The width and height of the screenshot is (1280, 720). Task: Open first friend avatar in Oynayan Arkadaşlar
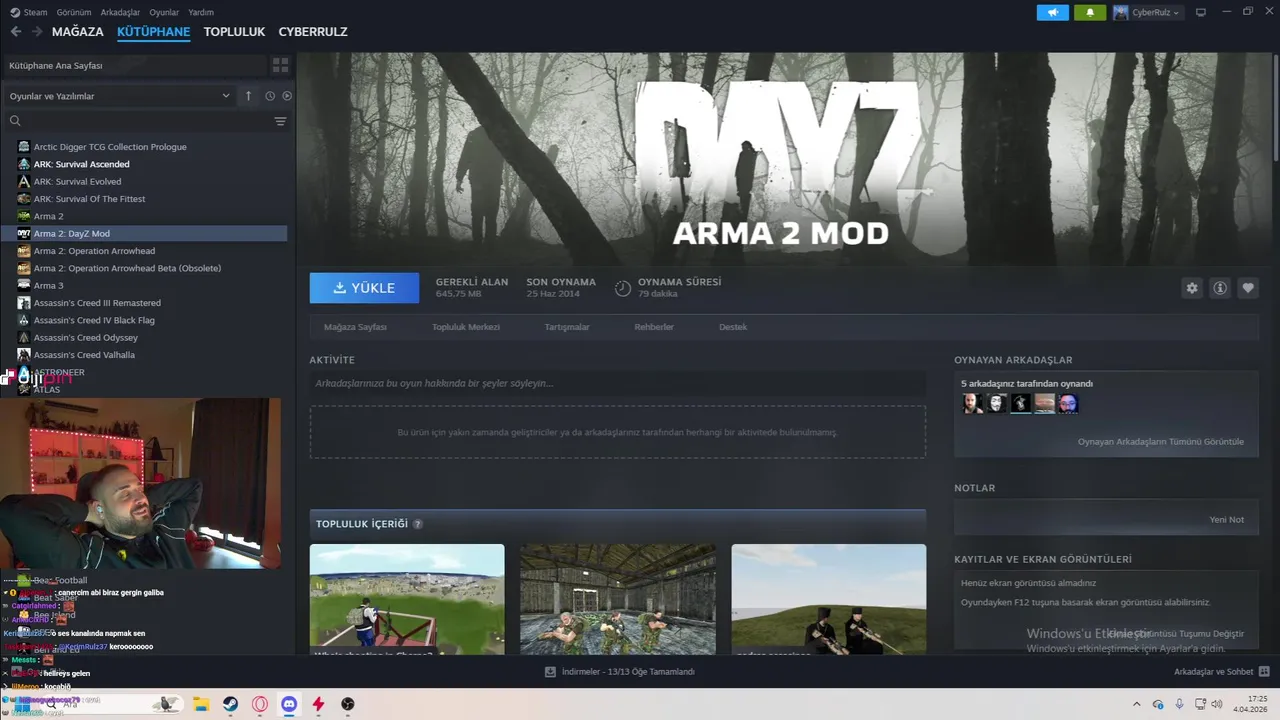pos(972,404)
